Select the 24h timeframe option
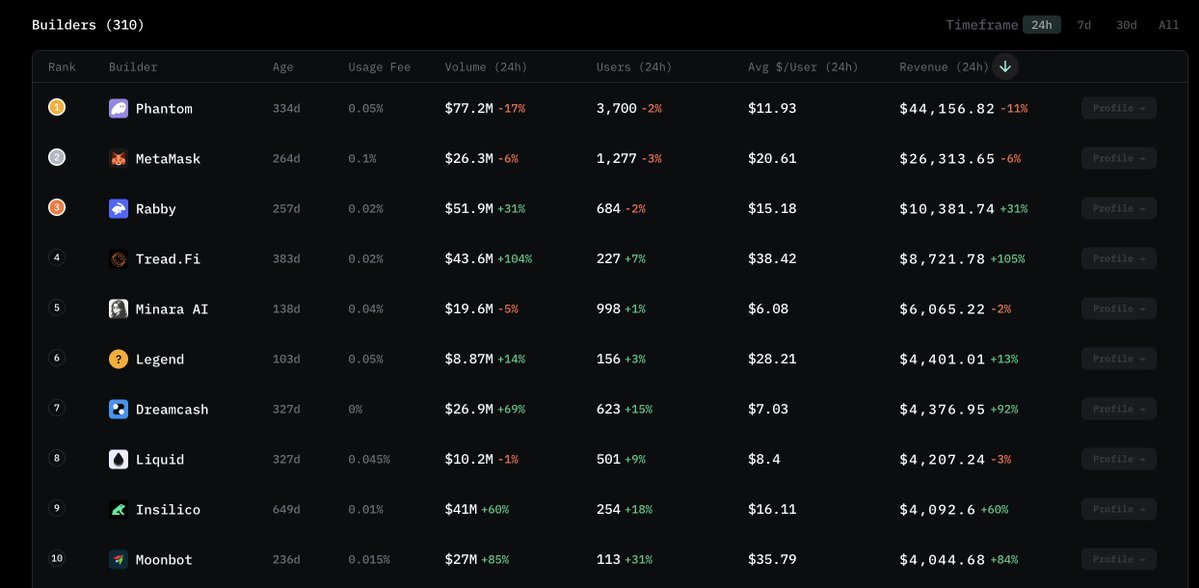Image resolution: width=1199 pixels, height=588 pixels. coord(1041,24)
